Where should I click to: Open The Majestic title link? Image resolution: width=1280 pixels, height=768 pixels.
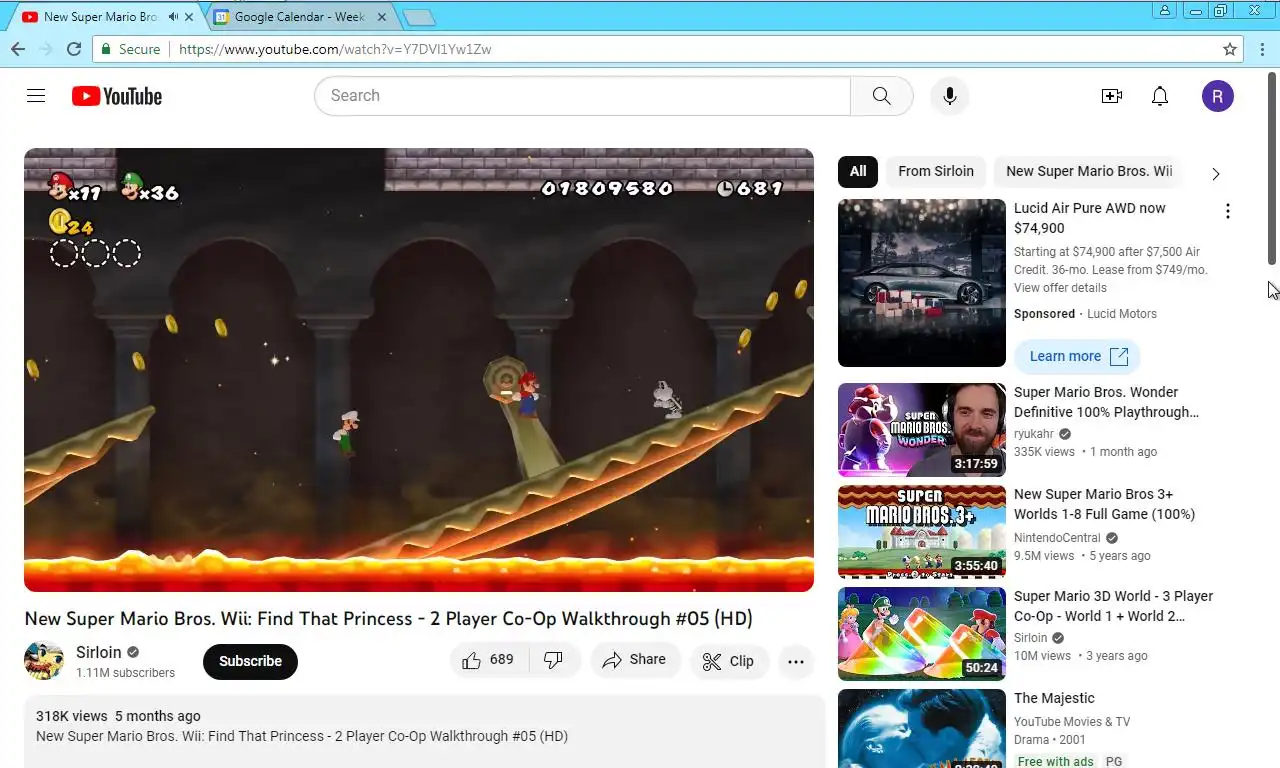1054,698
